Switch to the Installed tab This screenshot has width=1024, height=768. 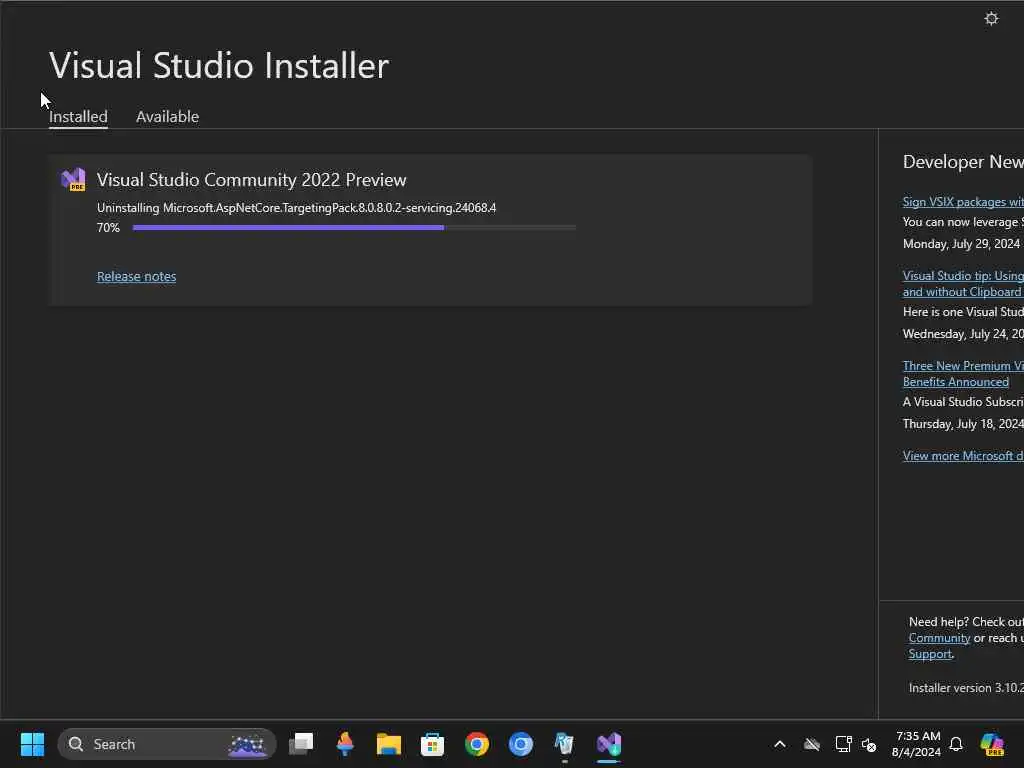(78, 116)
